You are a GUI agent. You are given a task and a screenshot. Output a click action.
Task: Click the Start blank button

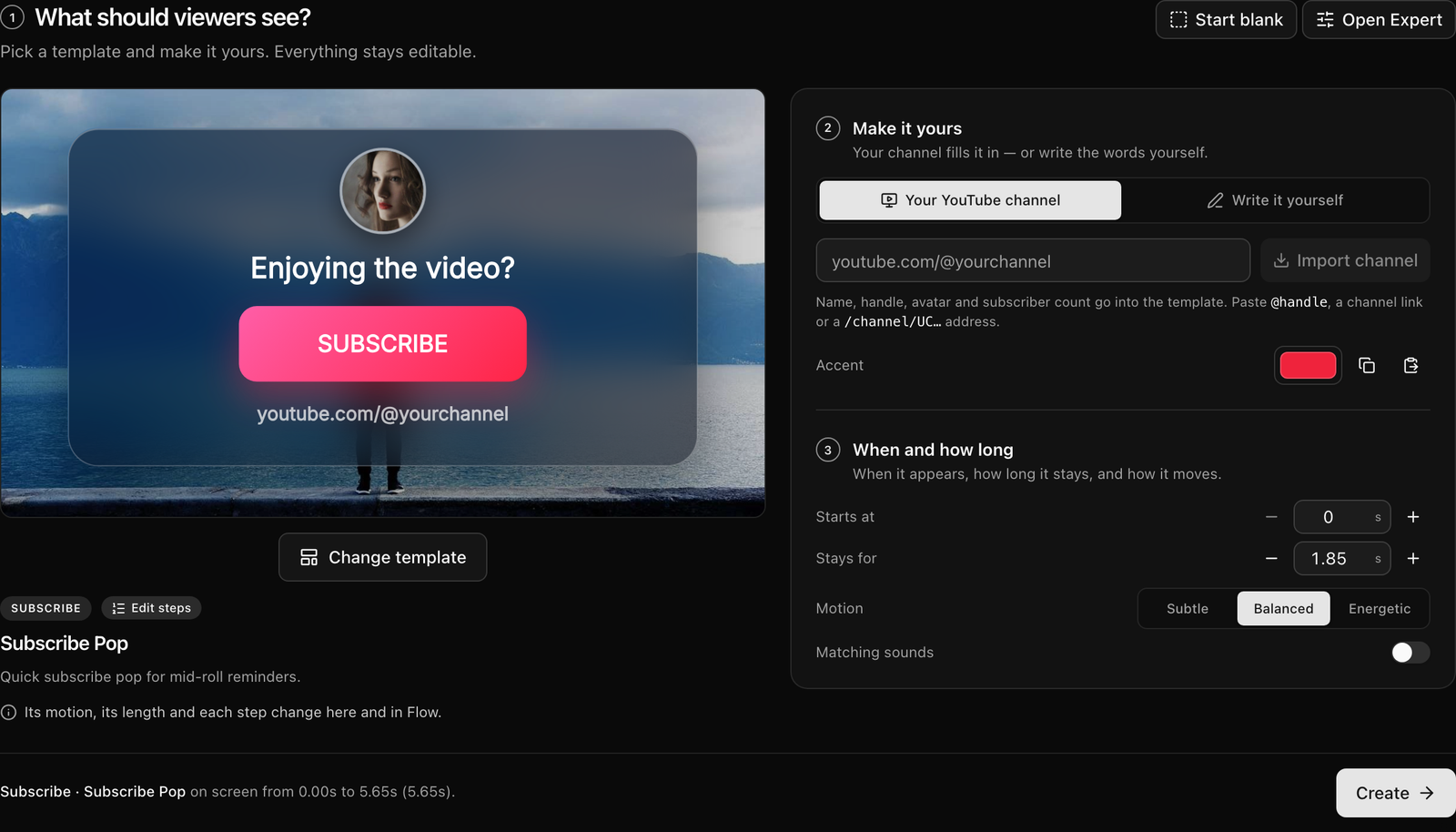pyautogui.click(x=1226, y=20)
